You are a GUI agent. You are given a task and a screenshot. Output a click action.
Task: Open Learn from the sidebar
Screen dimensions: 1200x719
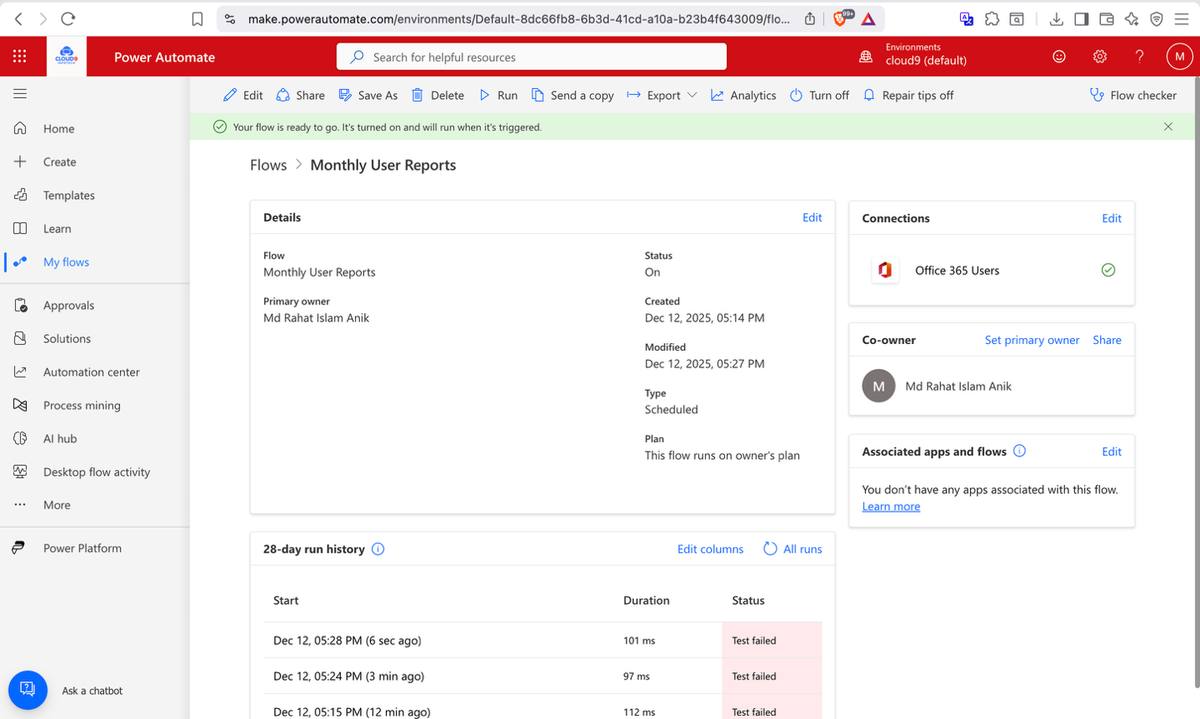tap(57, 228)
